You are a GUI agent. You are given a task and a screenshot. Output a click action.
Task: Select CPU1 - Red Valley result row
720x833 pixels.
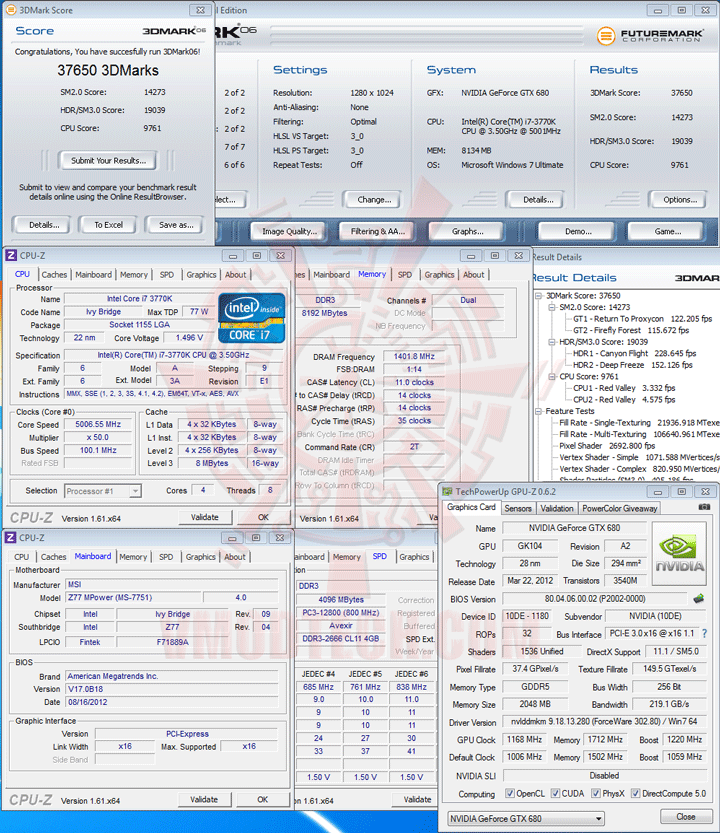pyautogui.click(x=623, y=388)
